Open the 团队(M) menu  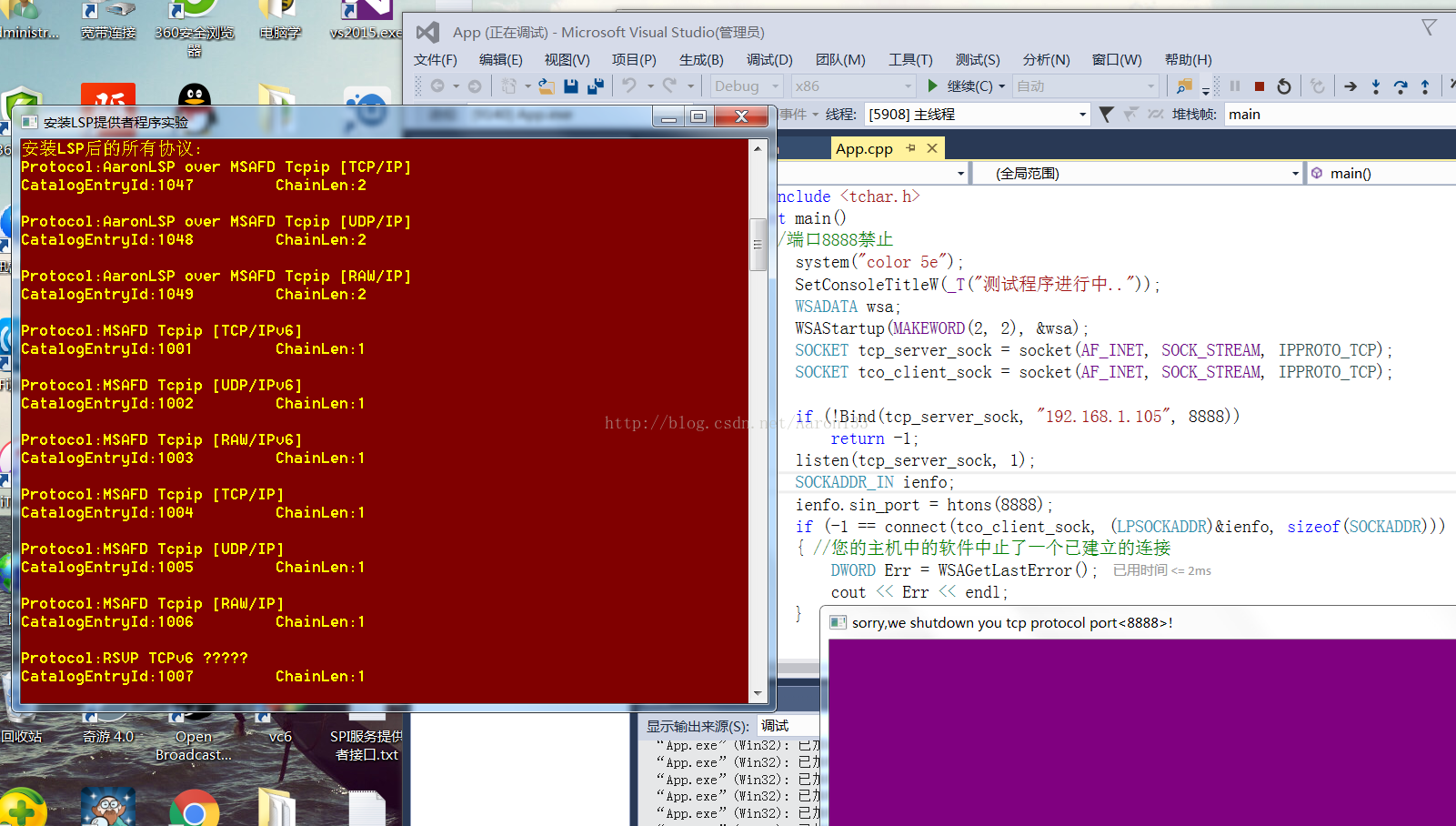point(840,59)
